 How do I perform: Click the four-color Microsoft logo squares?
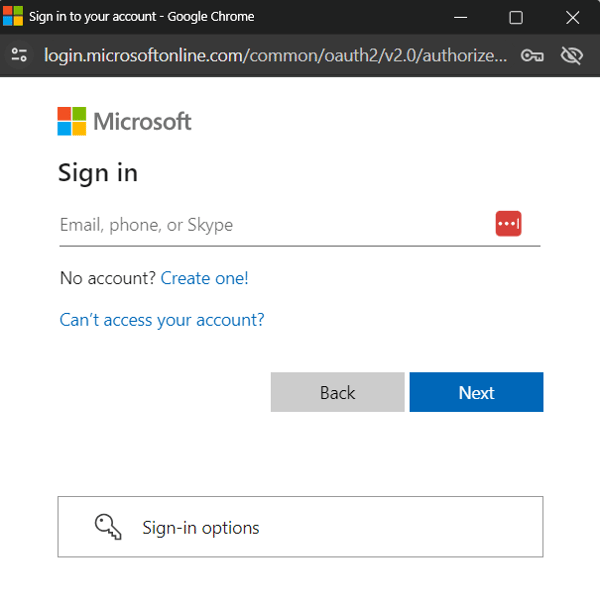tap(71, 121)
